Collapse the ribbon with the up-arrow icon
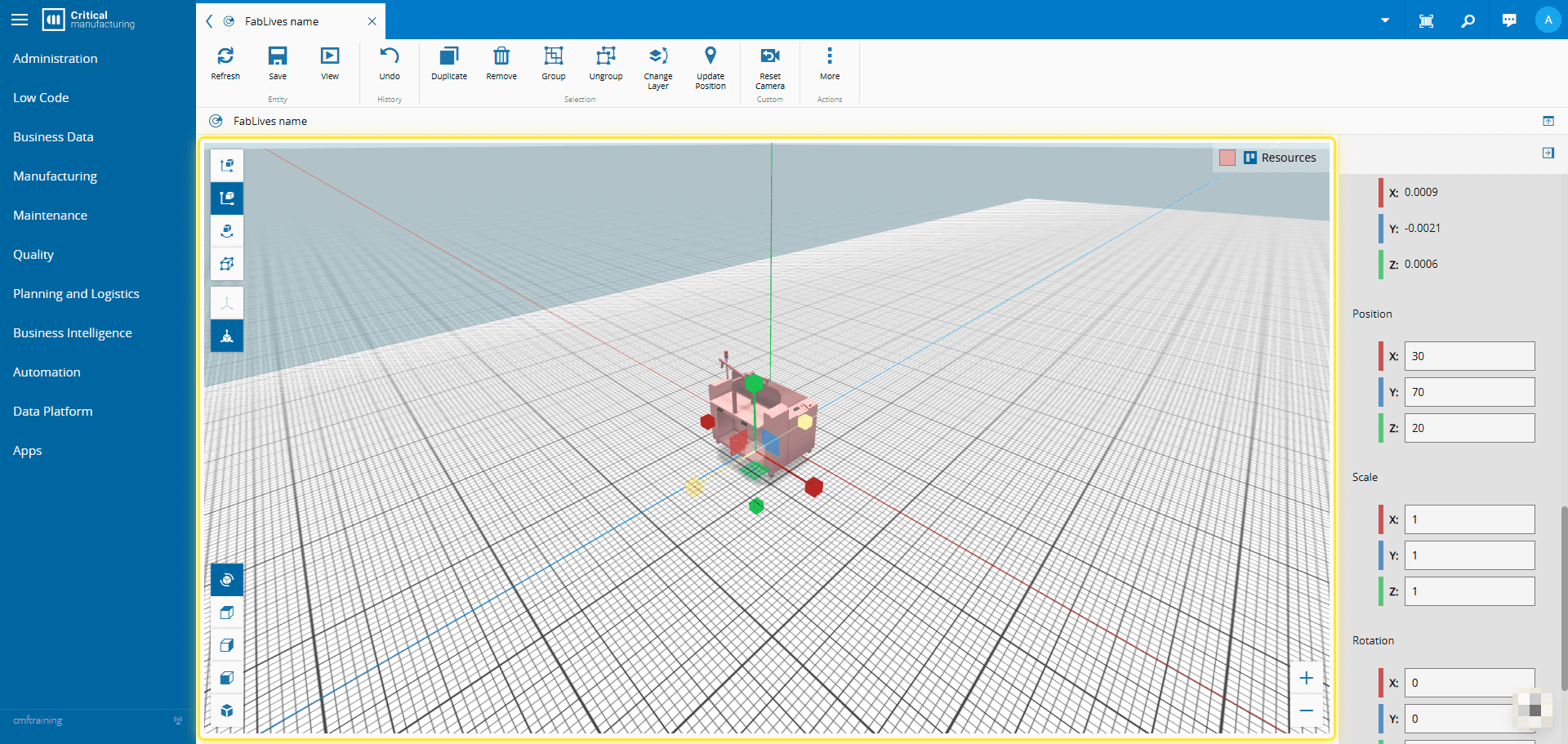Screen dimensions: 1568x744 click(x=1548, y=121)
